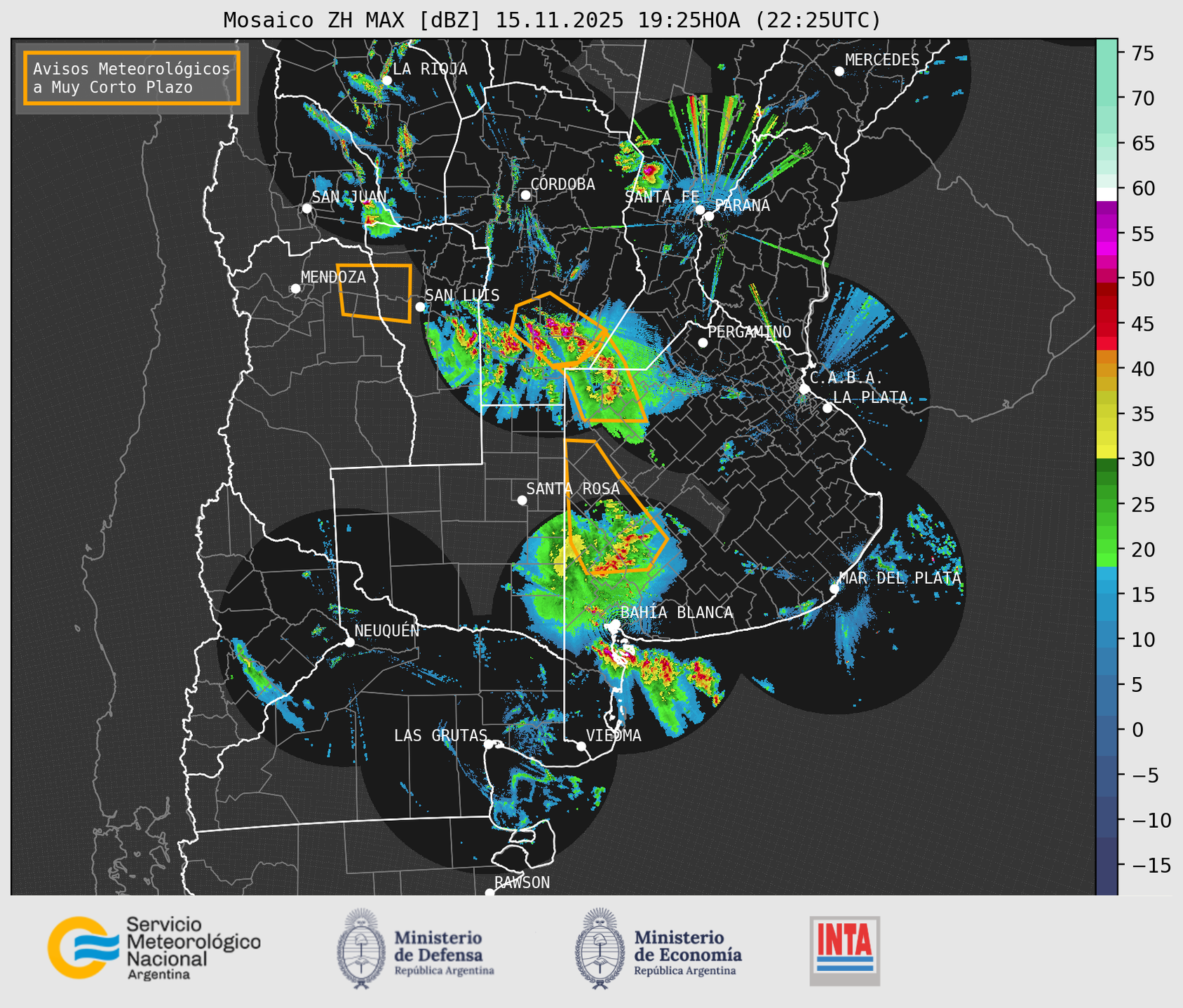Image resolution: width=1183 pixels, height=1008 pixels.
Task: Click the MENDOZA city label
Action: click(333, 278)
